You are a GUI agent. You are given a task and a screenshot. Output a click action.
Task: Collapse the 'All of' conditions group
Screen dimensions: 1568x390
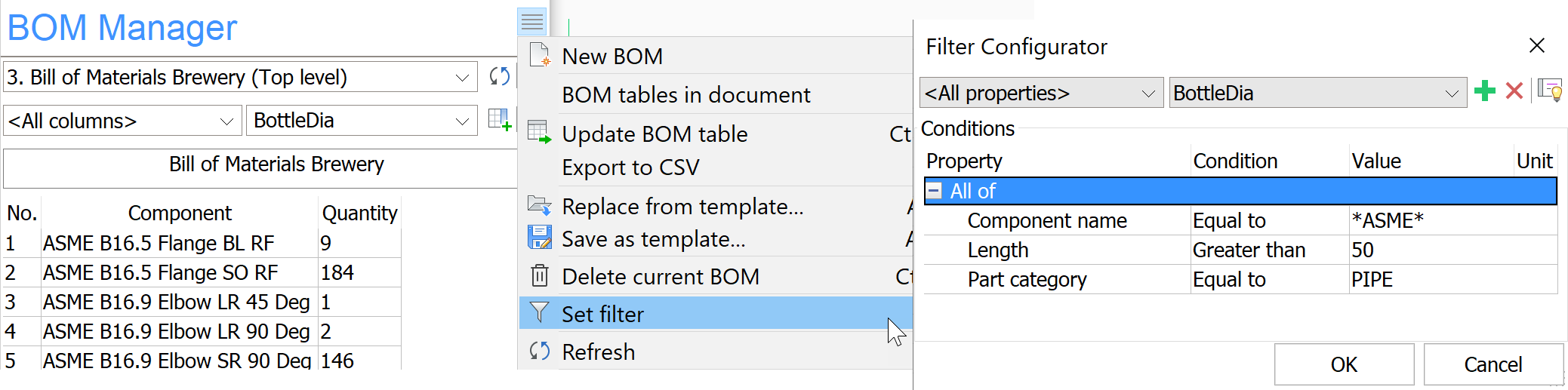[934, 191]
